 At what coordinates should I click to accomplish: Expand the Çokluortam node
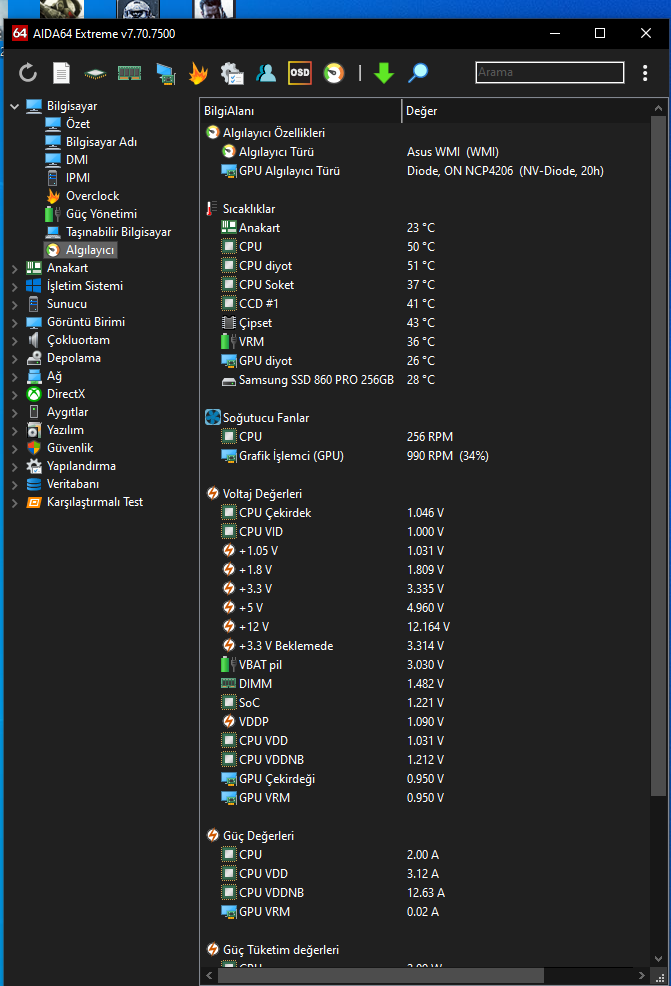pyautogui.click(x=14, y=341)
